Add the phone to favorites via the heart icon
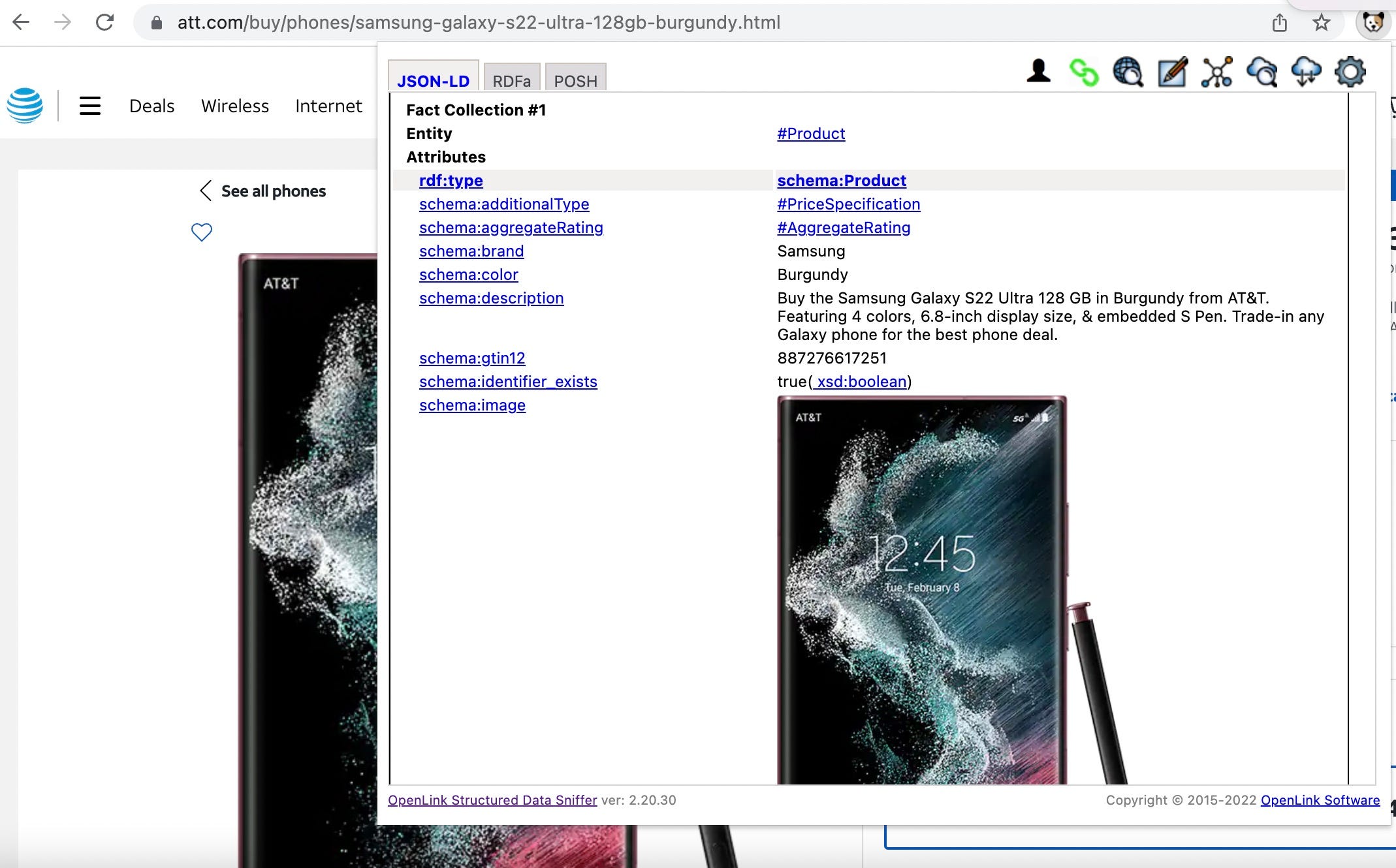The width and height of the screenshot is (1396, 868). point(202,232)
